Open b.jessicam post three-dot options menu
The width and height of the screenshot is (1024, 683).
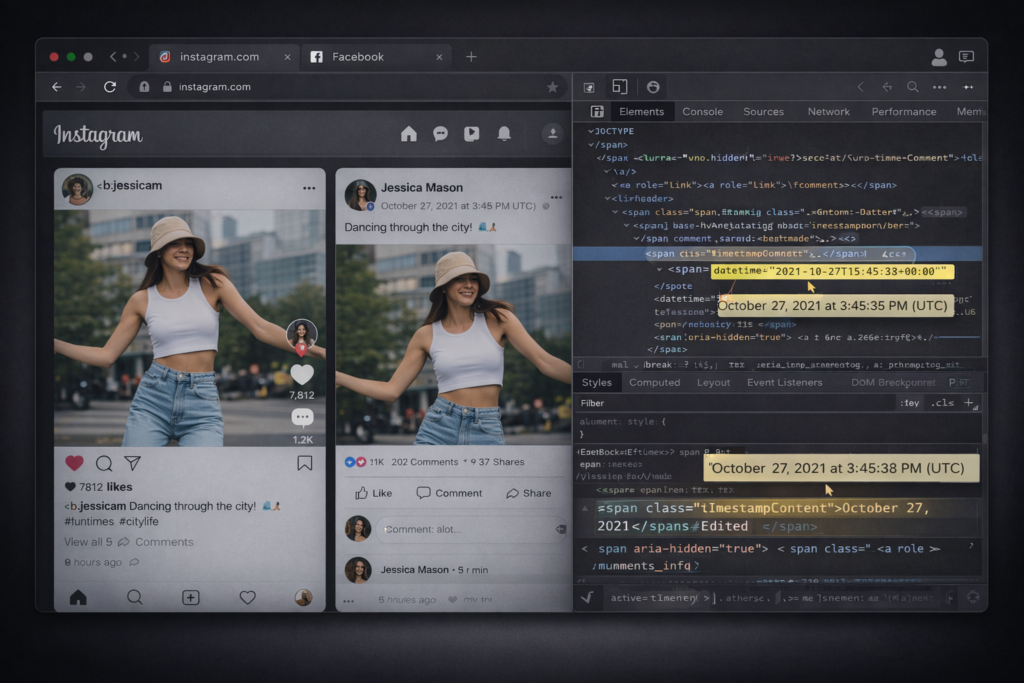[x=309, y=188]
